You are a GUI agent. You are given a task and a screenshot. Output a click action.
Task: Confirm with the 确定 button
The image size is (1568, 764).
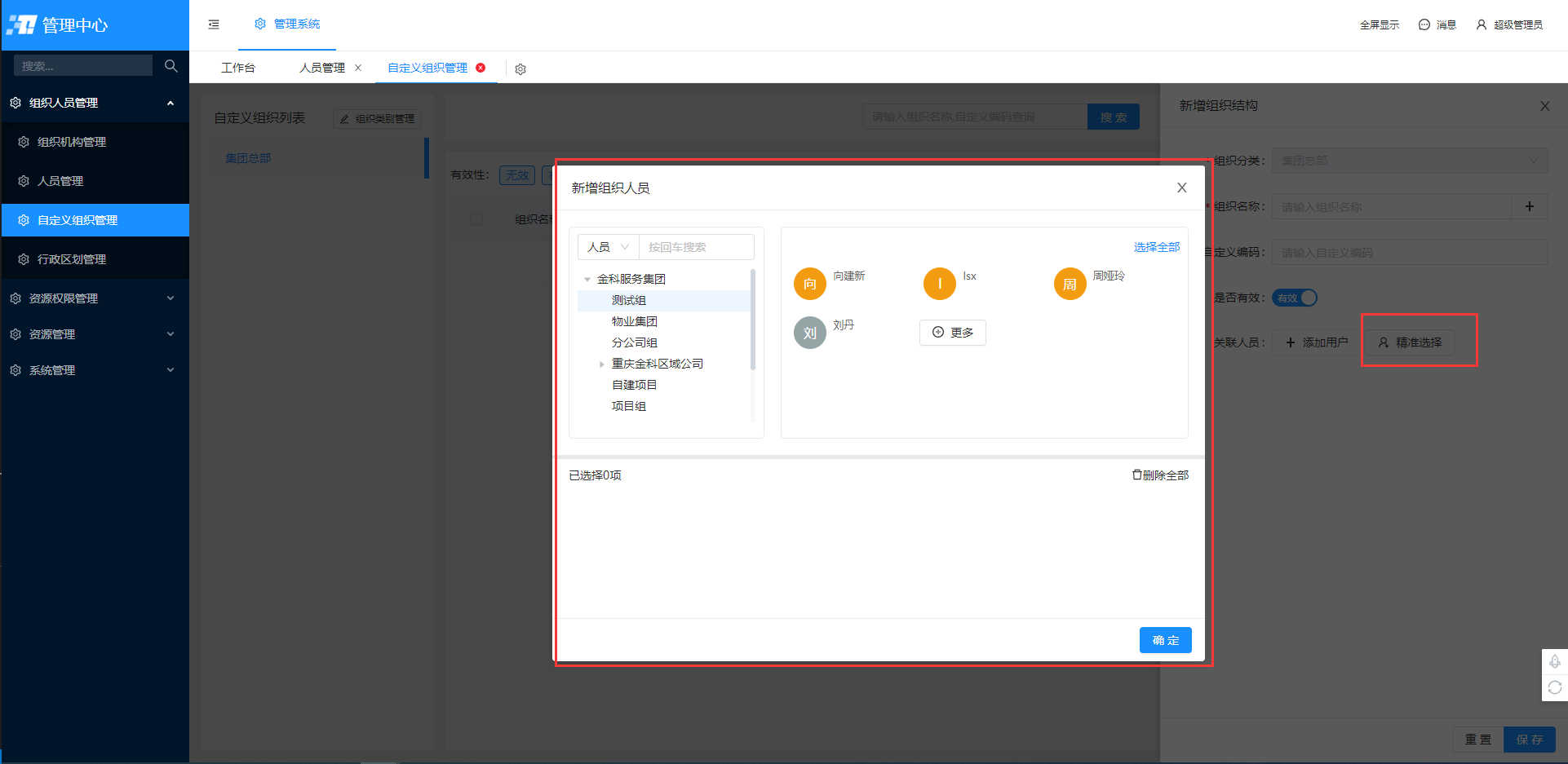(1166, 640)
